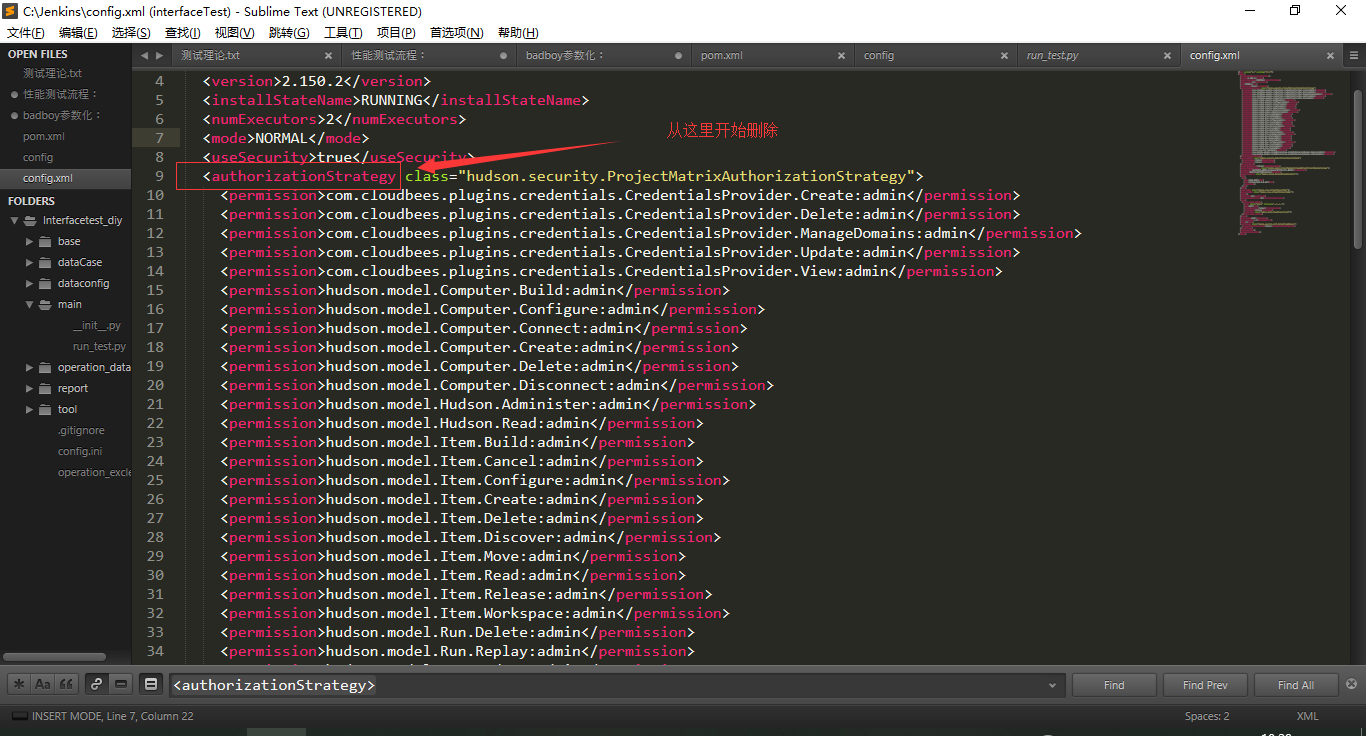Toggle wrap search option

[x=96, y=685]
